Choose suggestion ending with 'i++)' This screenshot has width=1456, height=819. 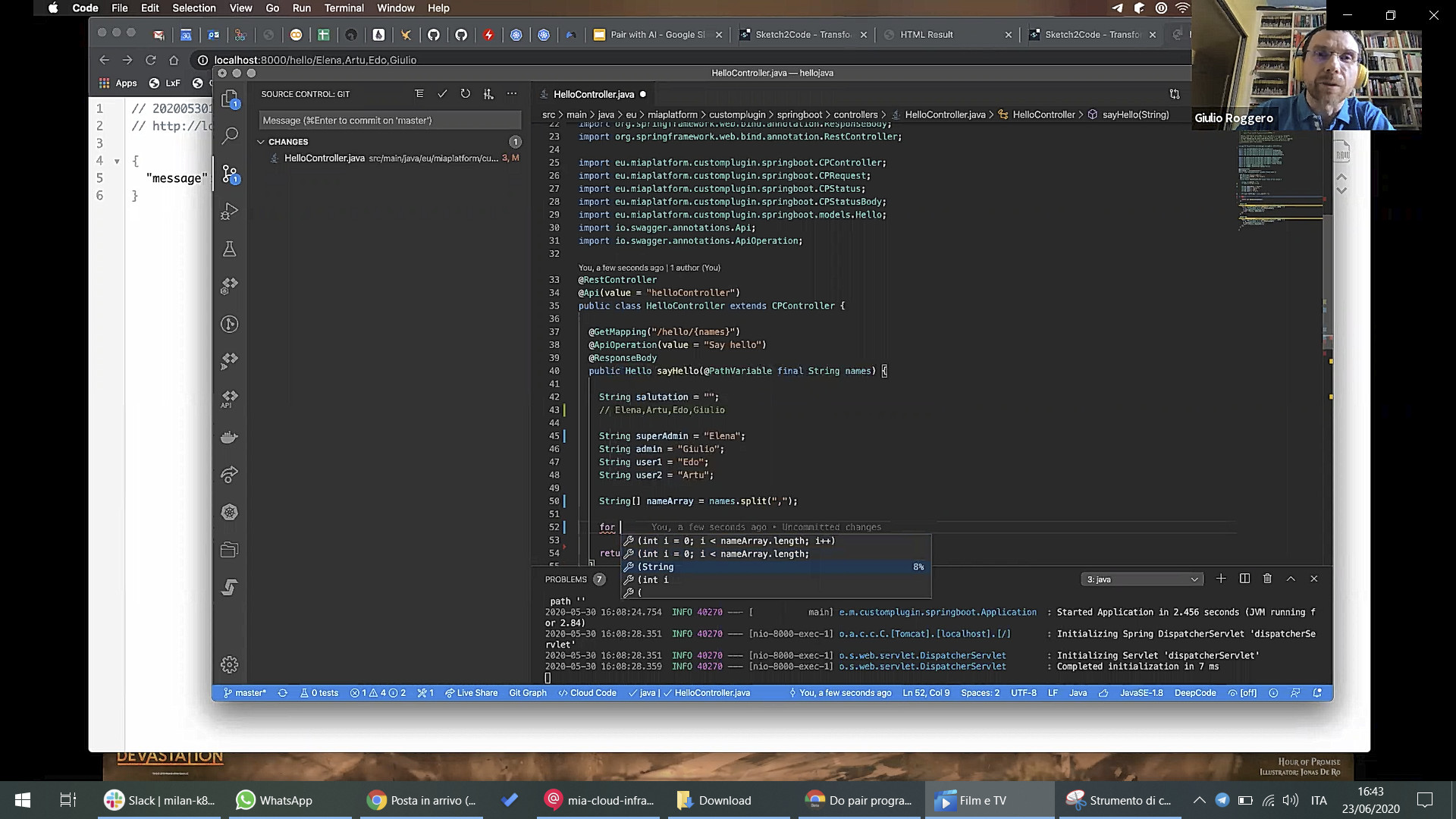pyautogui.click(x=777, y=541)
